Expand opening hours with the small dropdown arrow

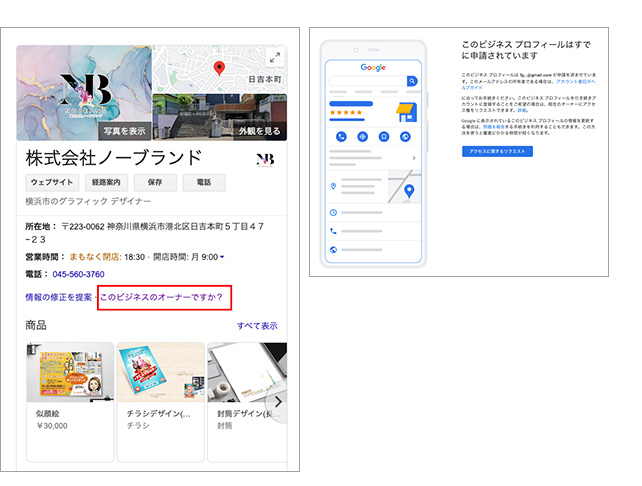(222, 257)
